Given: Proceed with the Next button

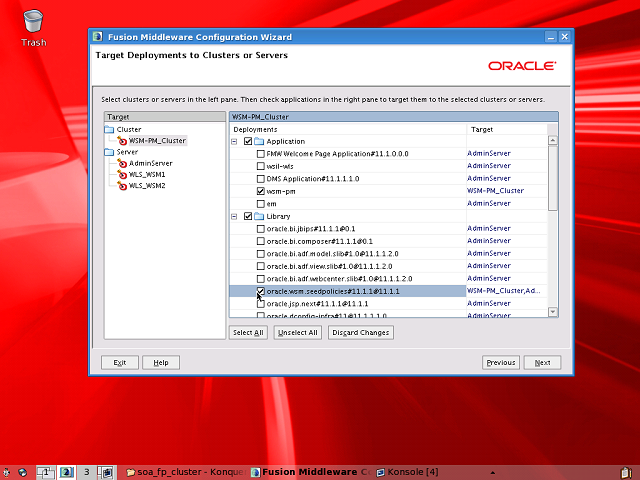Looking at the screenshot, I should point(542,362).
